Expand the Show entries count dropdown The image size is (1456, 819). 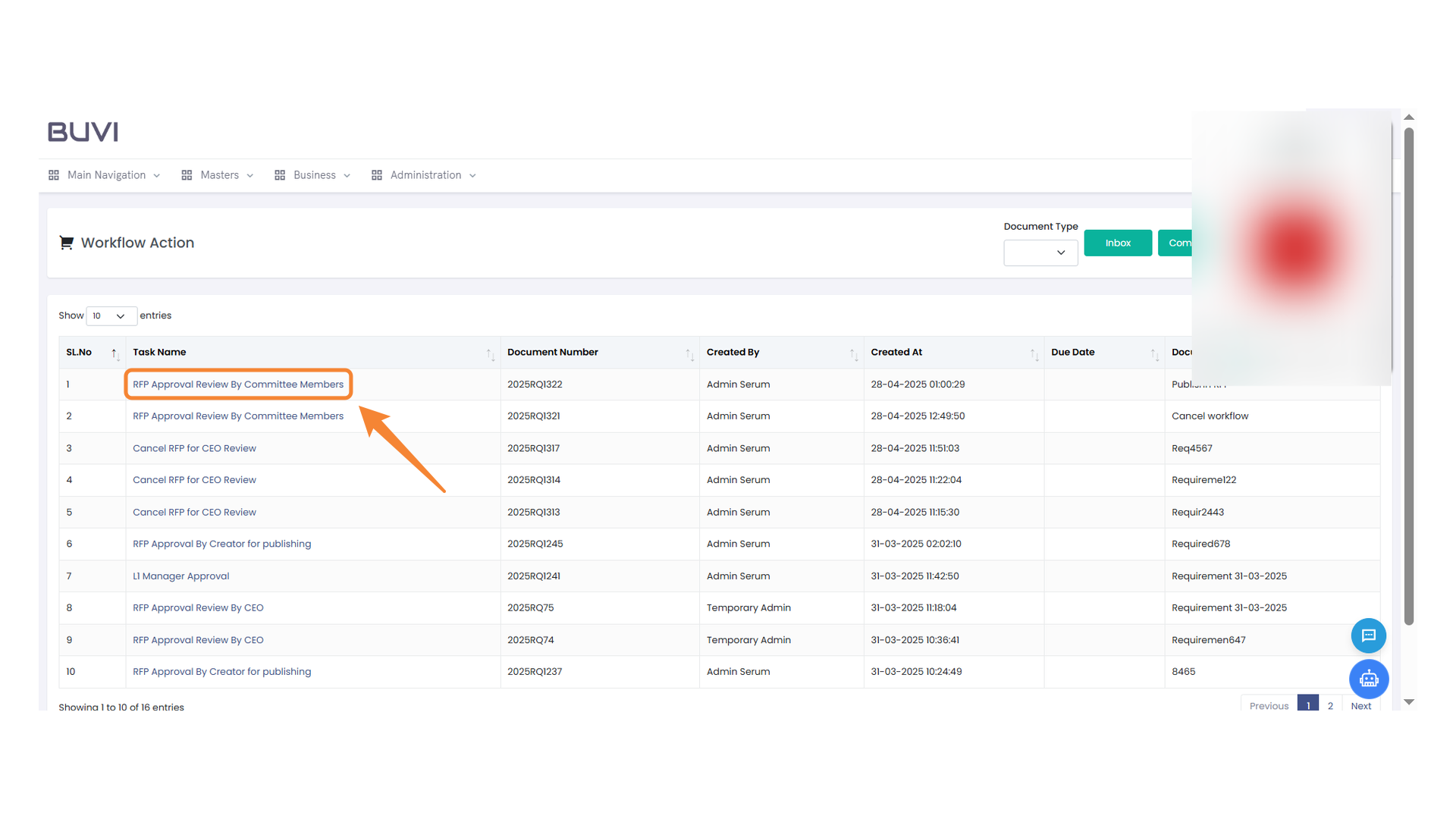[x=111, y=316]
